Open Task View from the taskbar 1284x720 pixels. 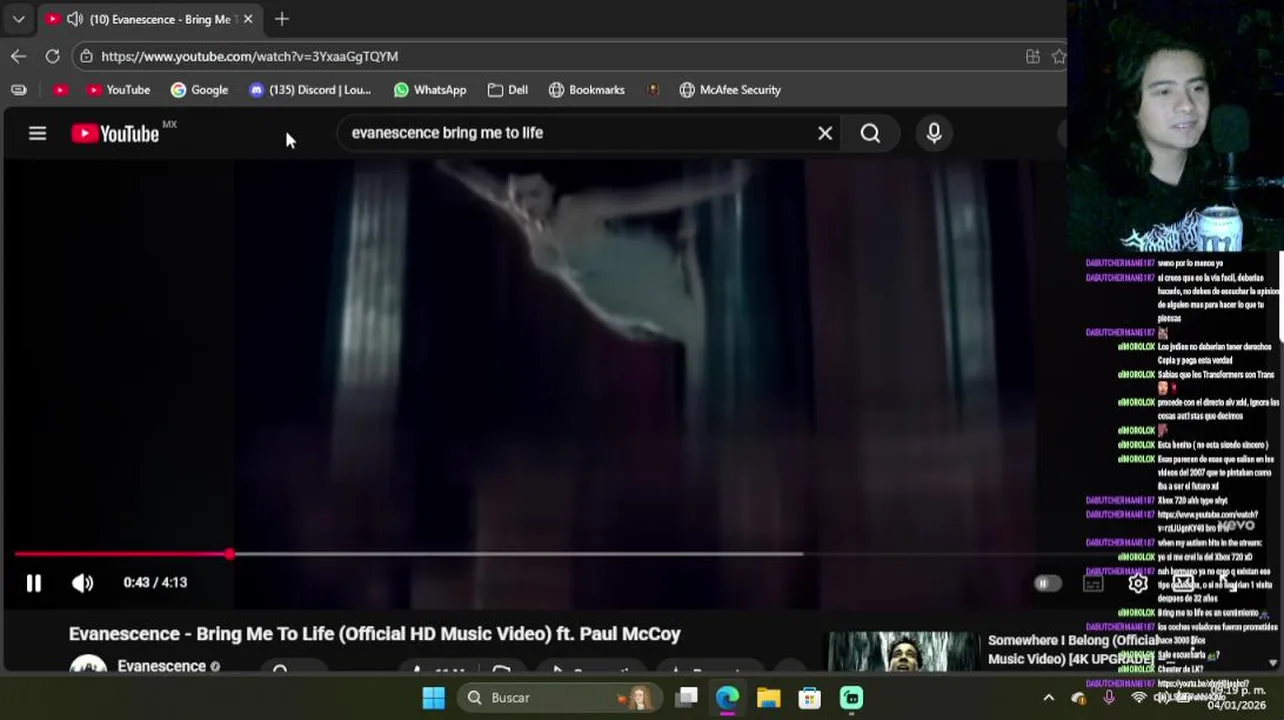click(686, 697)
